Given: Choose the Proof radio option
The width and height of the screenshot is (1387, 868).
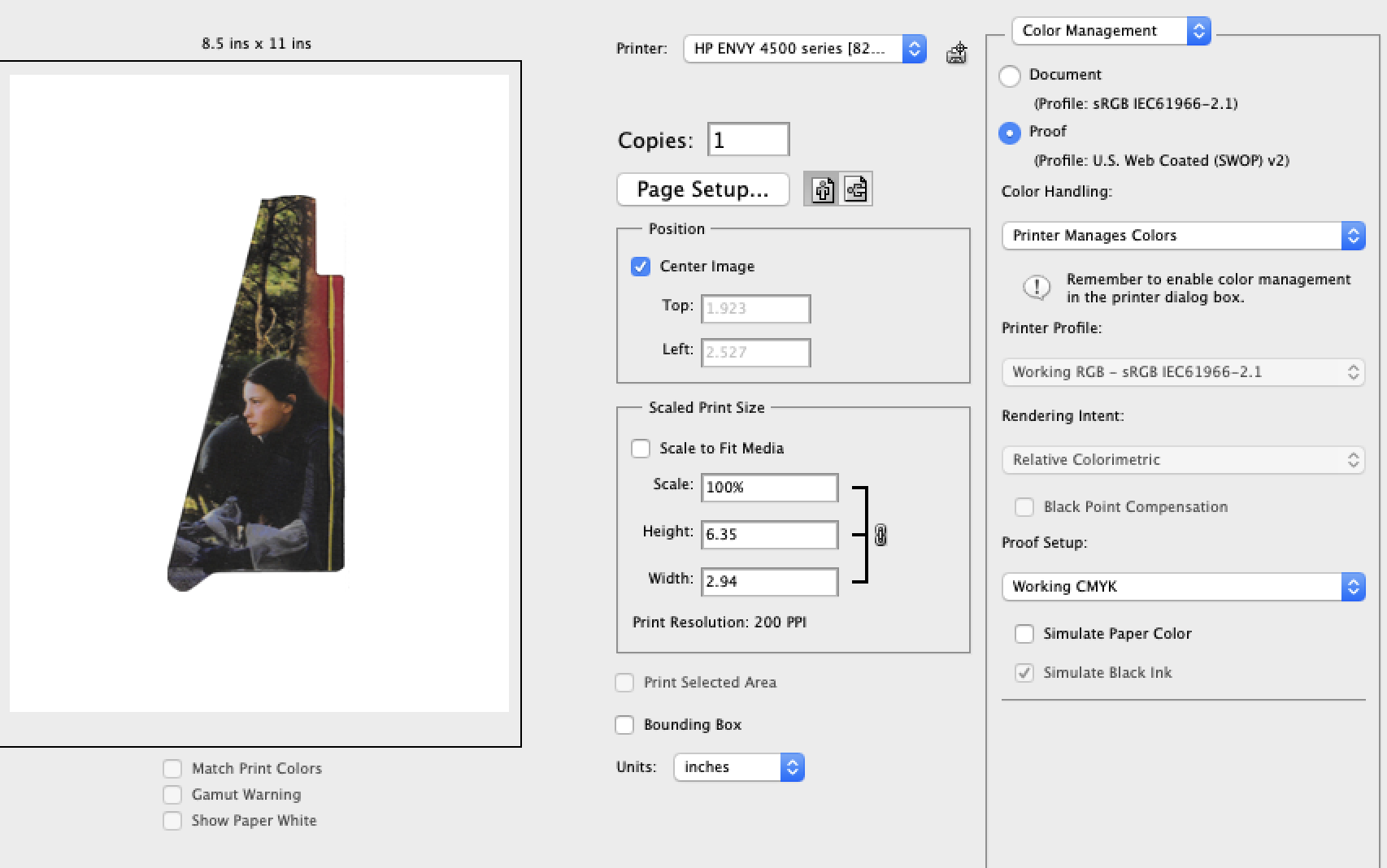Looking at the screenshot, I should tap(1010, 132).
